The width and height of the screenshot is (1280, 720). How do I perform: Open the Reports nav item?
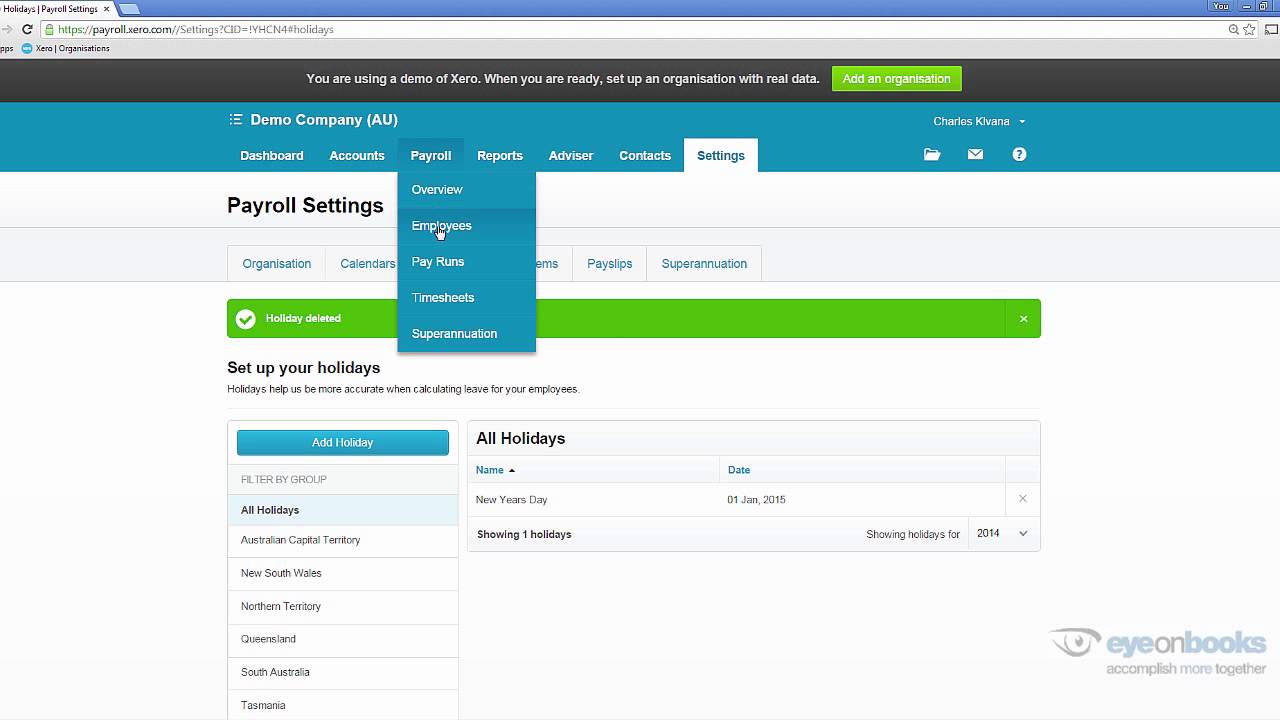(x=500, y=156)
